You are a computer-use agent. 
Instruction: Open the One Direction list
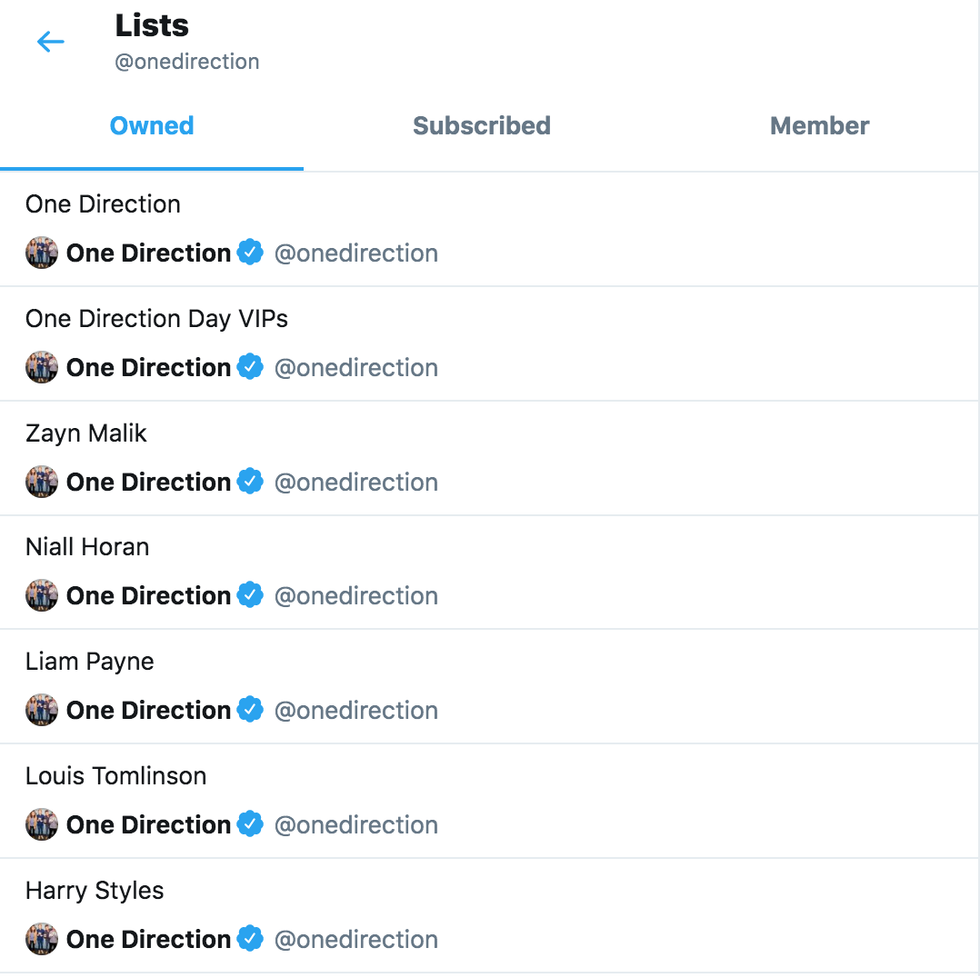(x=103, y=204)
